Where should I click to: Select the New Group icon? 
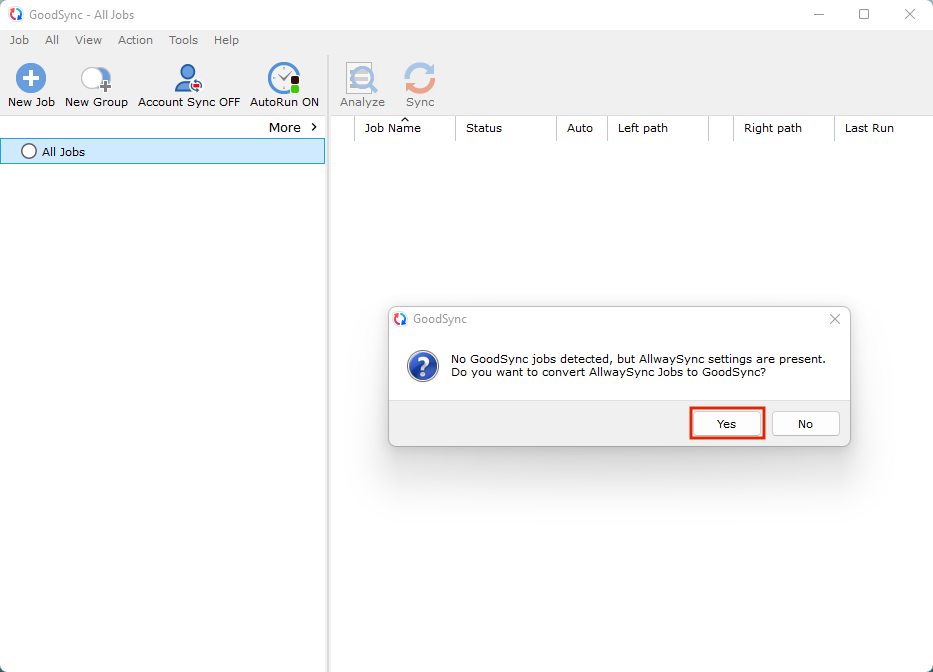tap(95, 78)
